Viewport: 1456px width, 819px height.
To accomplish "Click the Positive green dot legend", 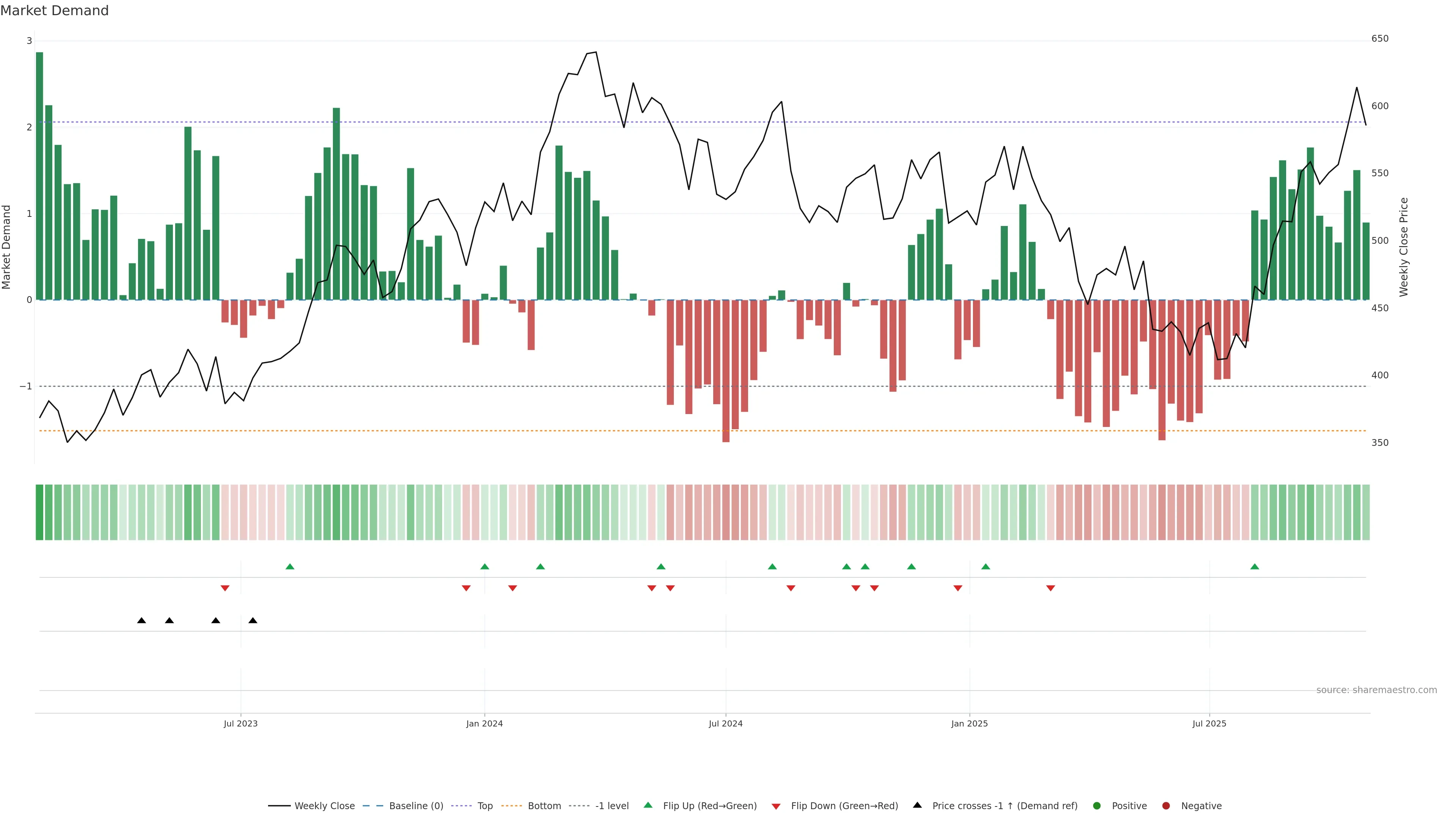I will coord(1097,806).
